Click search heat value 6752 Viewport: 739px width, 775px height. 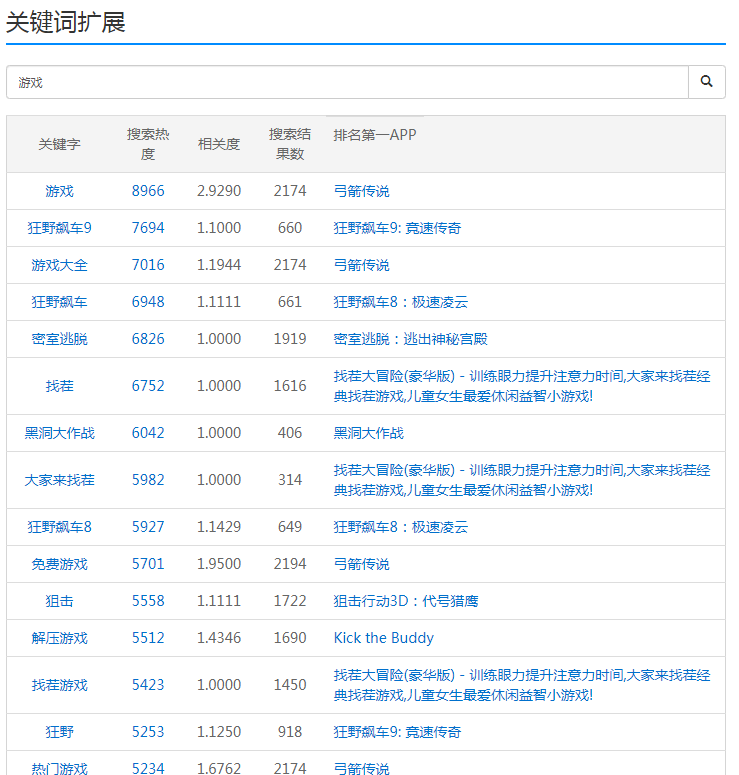148,386
